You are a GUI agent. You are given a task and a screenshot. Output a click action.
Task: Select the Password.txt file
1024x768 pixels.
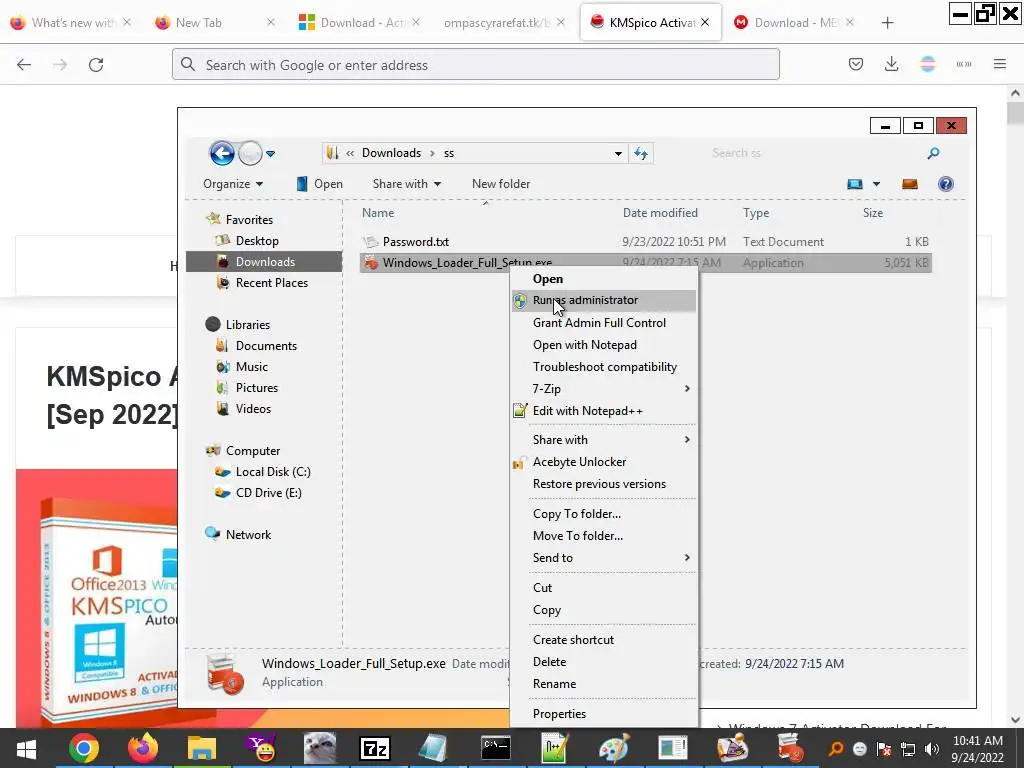tap(415, 242)
